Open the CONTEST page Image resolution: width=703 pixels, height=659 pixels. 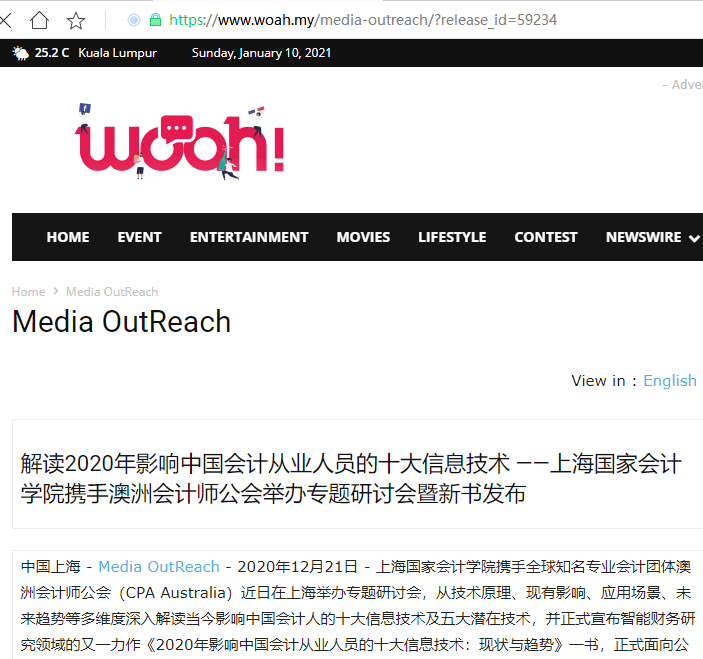[546, 237]
